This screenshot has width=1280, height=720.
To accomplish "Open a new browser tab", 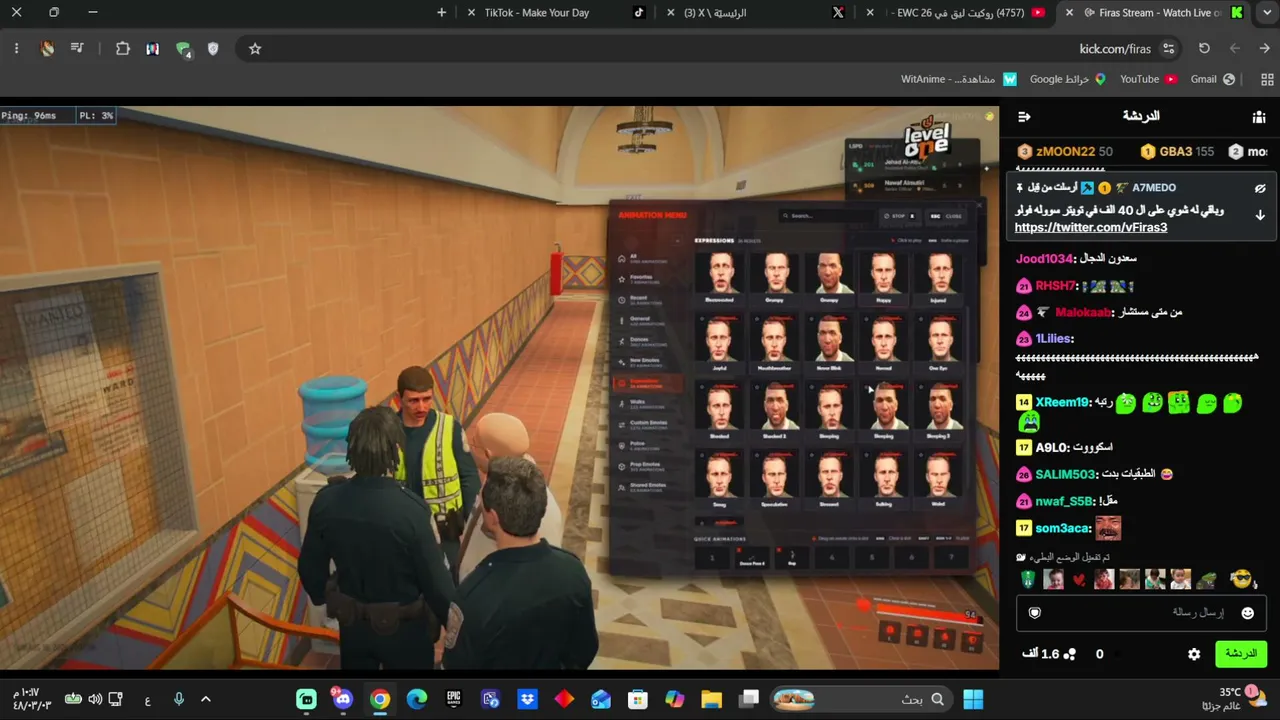I will pos(442,13).
